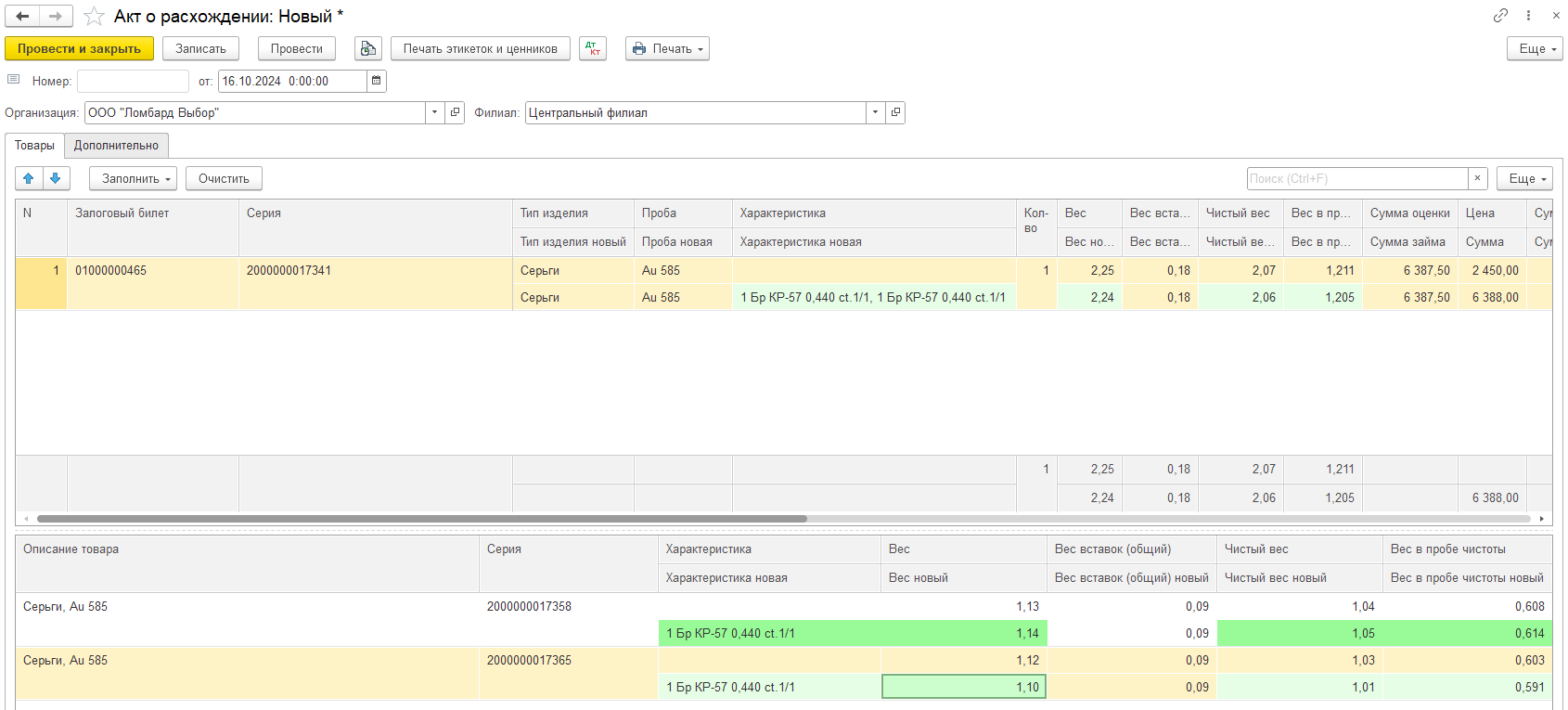The image size is (1568, 710).
Task: Open the top Еще menu
Action: pos(1535,49)
